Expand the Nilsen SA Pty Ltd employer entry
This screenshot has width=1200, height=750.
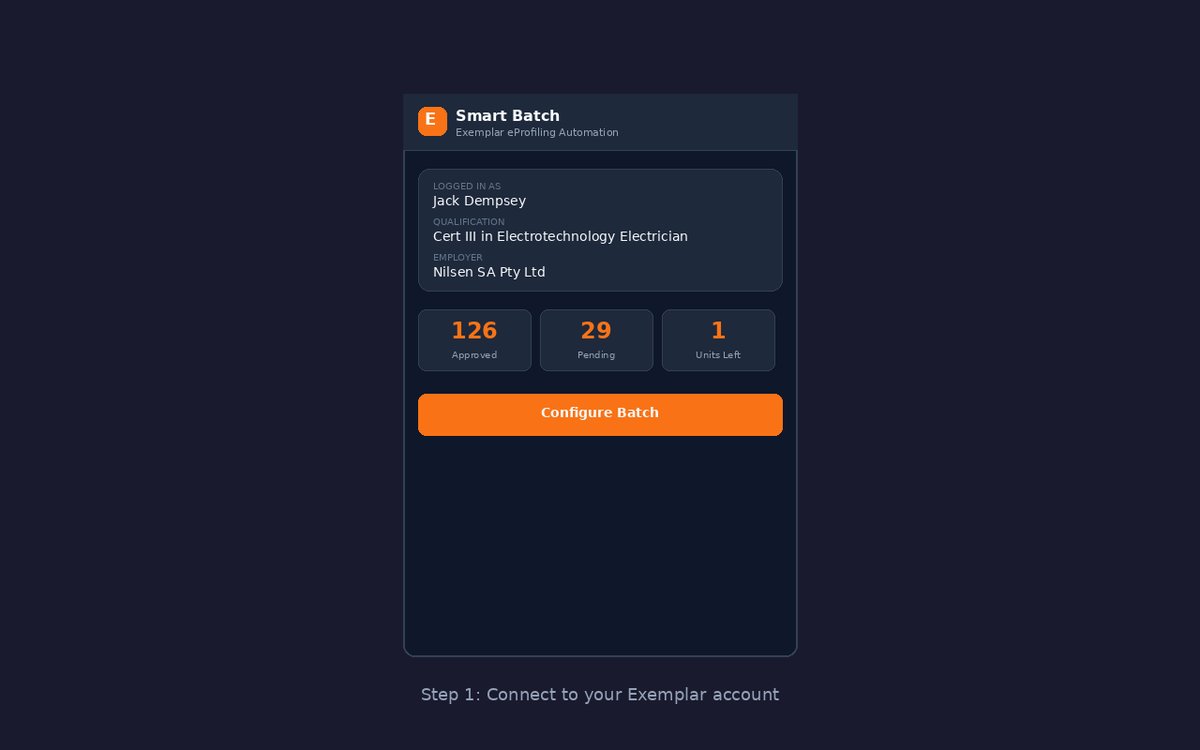pyautogui.click(x=488, y=271)
